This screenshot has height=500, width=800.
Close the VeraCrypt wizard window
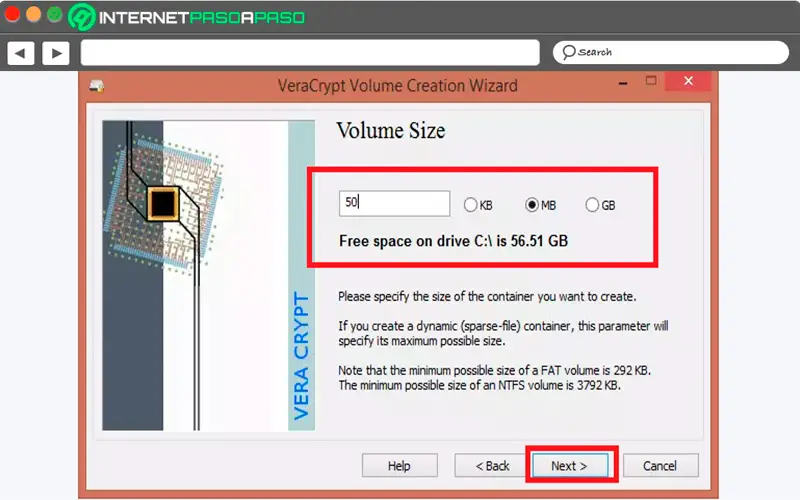point(688,81)
